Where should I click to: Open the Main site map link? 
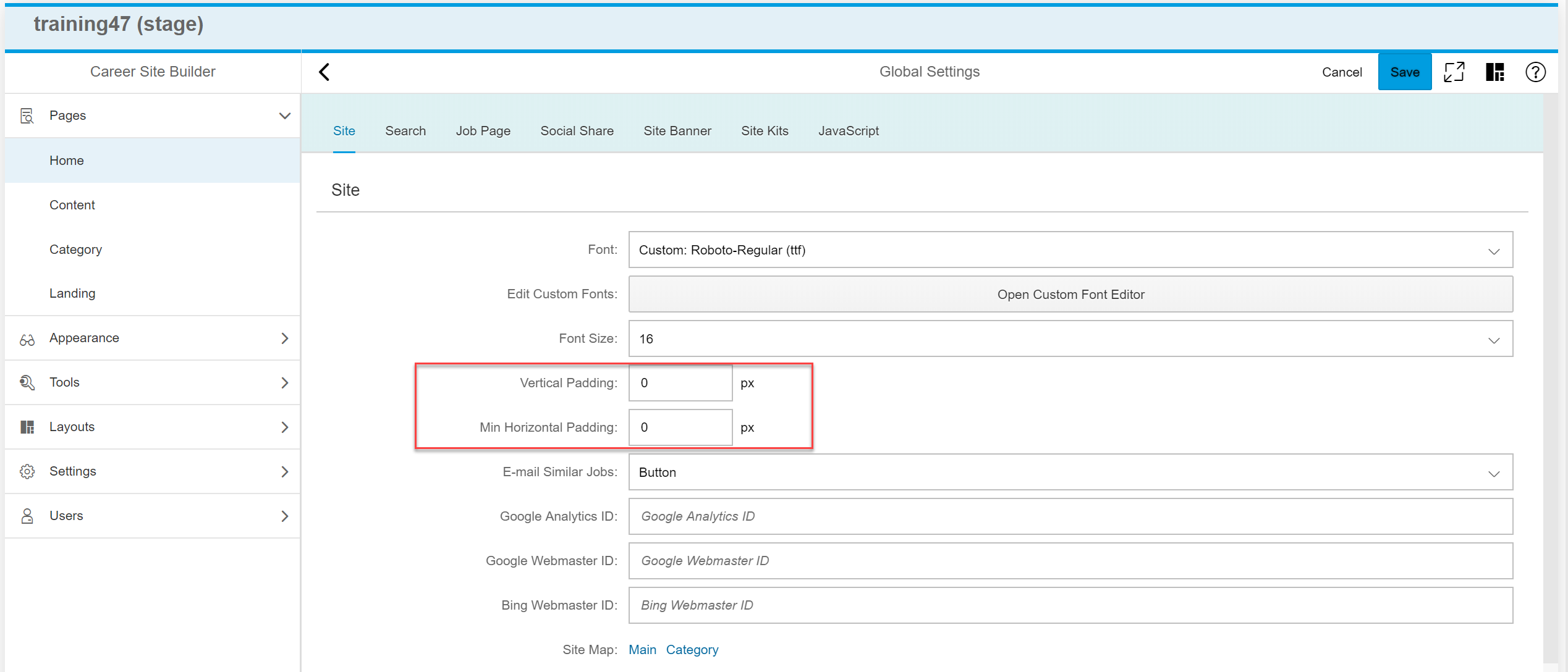[x=642, y=650]
